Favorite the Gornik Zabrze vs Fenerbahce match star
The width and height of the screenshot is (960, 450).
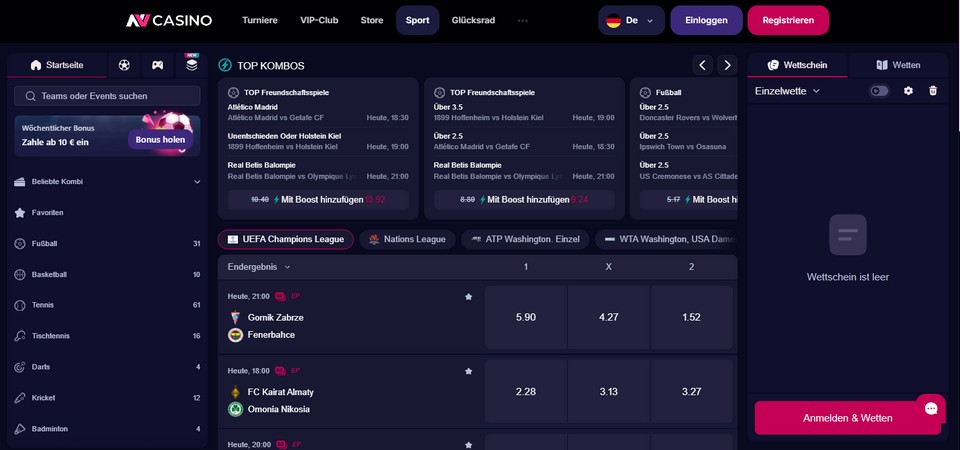point(468,296)
